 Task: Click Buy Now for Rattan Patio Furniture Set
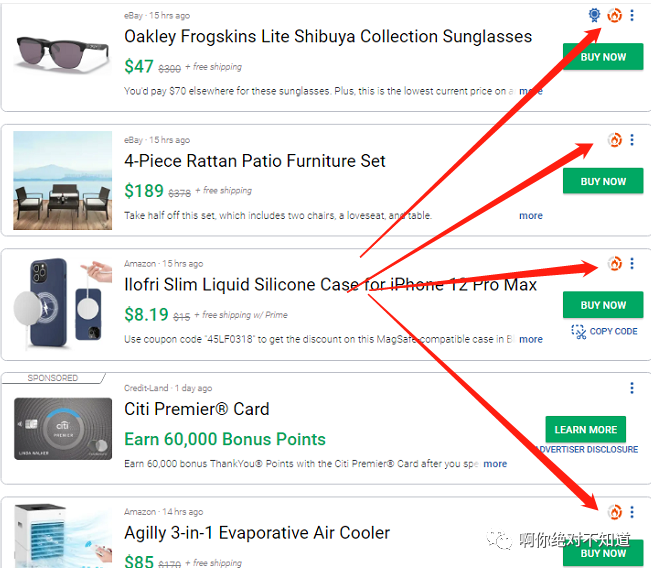coord(603,181)
